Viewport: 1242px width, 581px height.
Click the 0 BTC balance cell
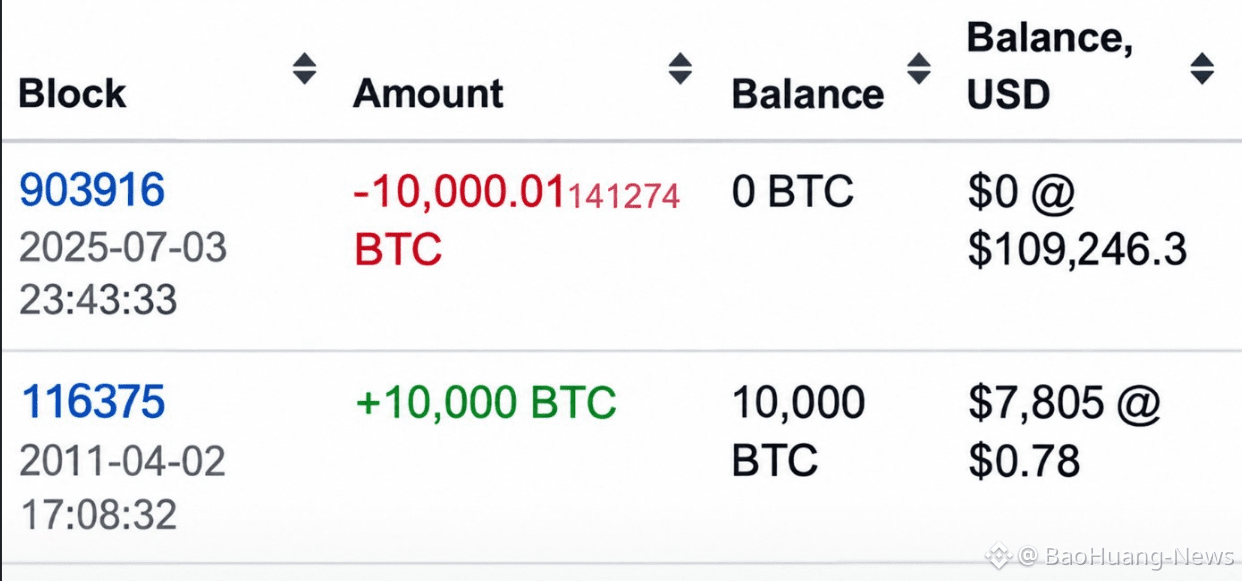click(793, 191)
